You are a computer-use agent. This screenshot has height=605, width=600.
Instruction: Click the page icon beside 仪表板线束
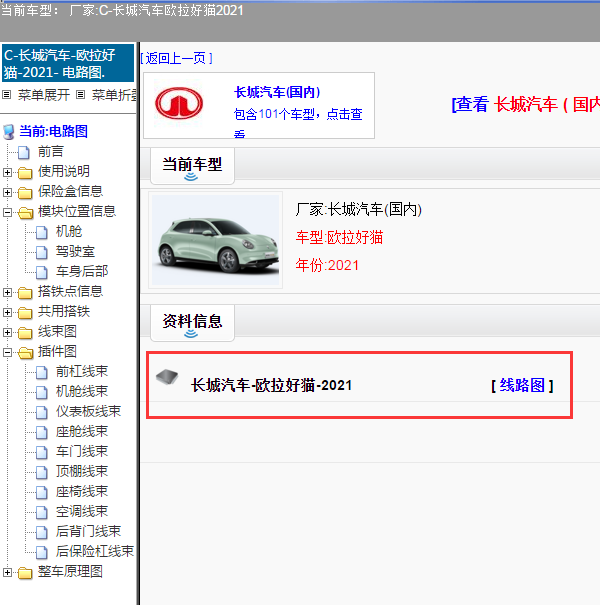pyautogui.click(x=42, y=412)
